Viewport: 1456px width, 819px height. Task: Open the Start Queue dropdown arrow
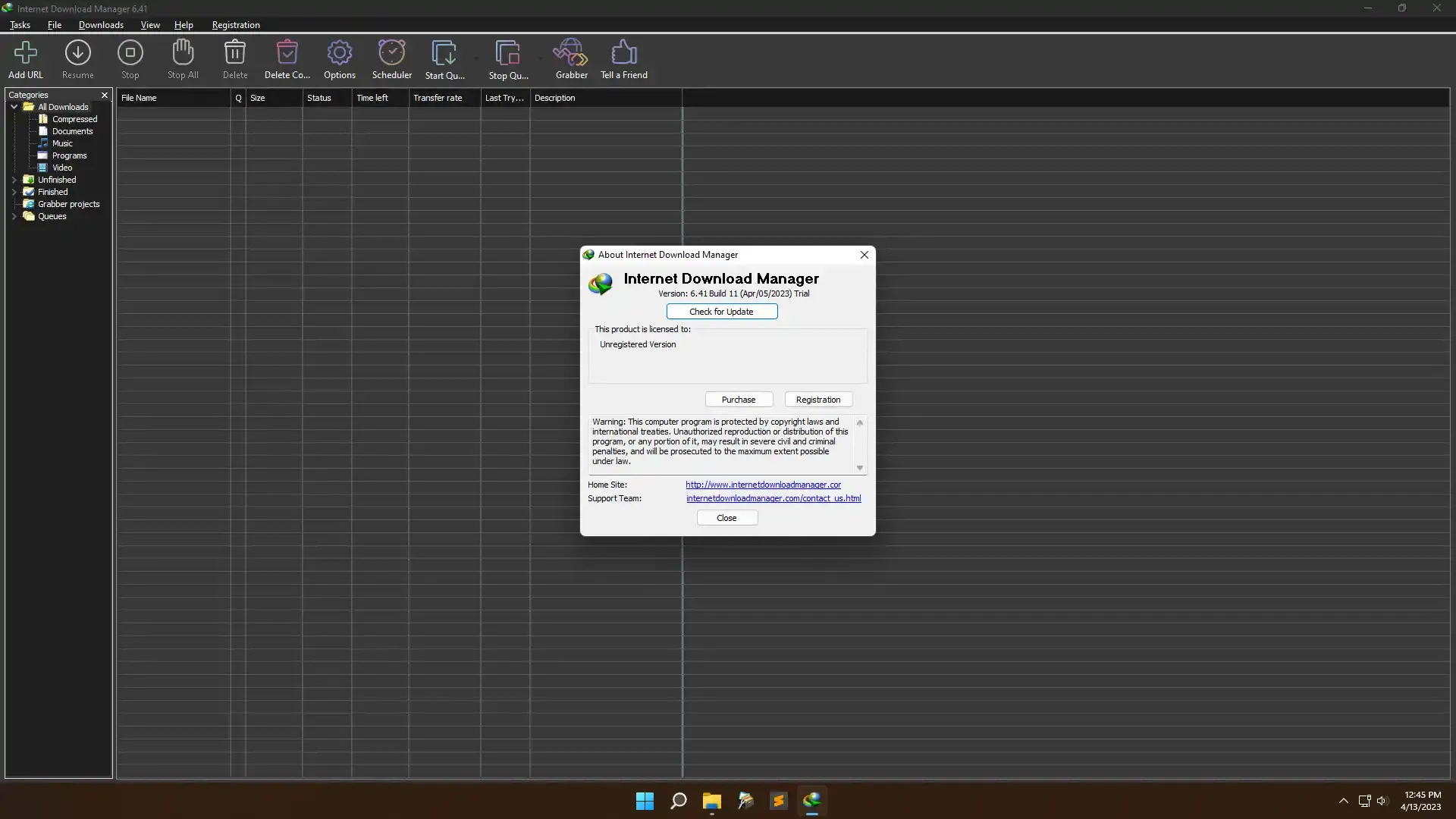pyautogui.click(x=476, y=58)
